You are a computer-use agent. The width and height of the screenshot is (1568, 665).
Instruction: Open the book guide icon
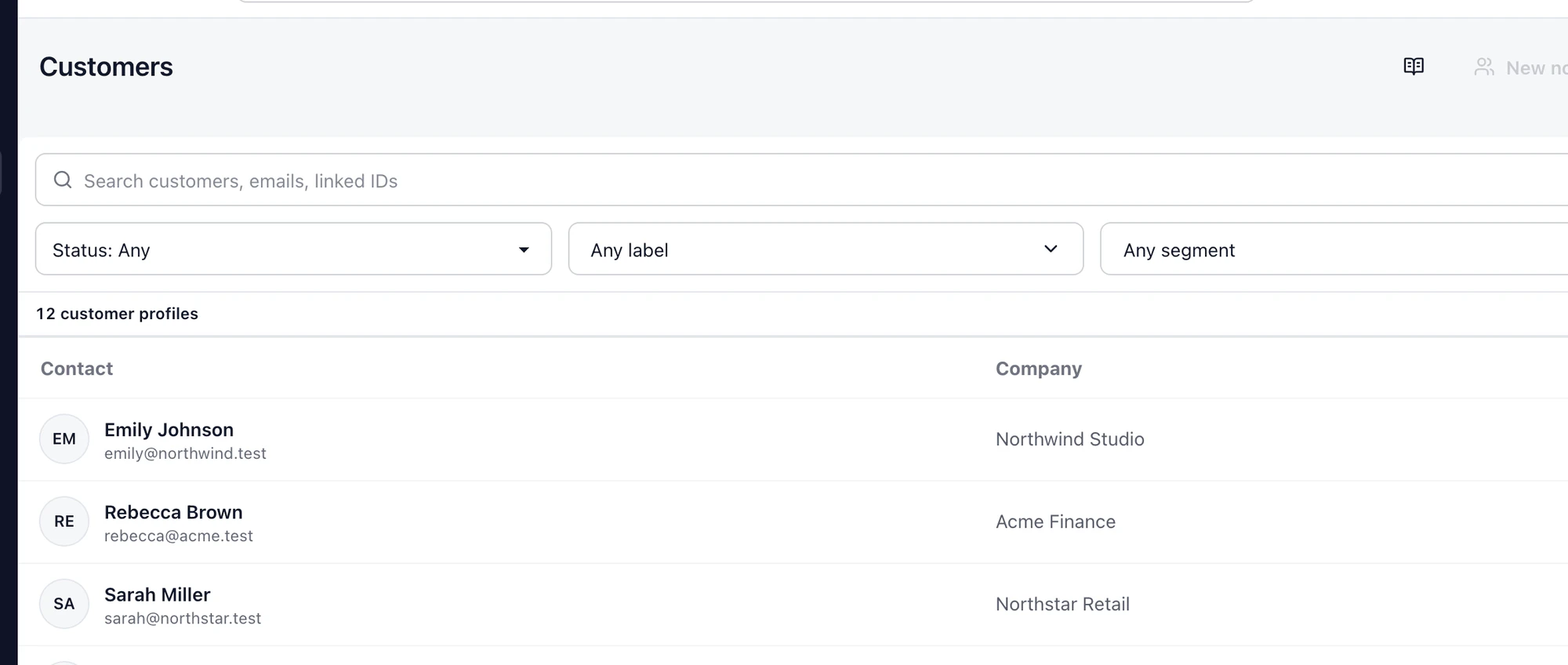1414,67
